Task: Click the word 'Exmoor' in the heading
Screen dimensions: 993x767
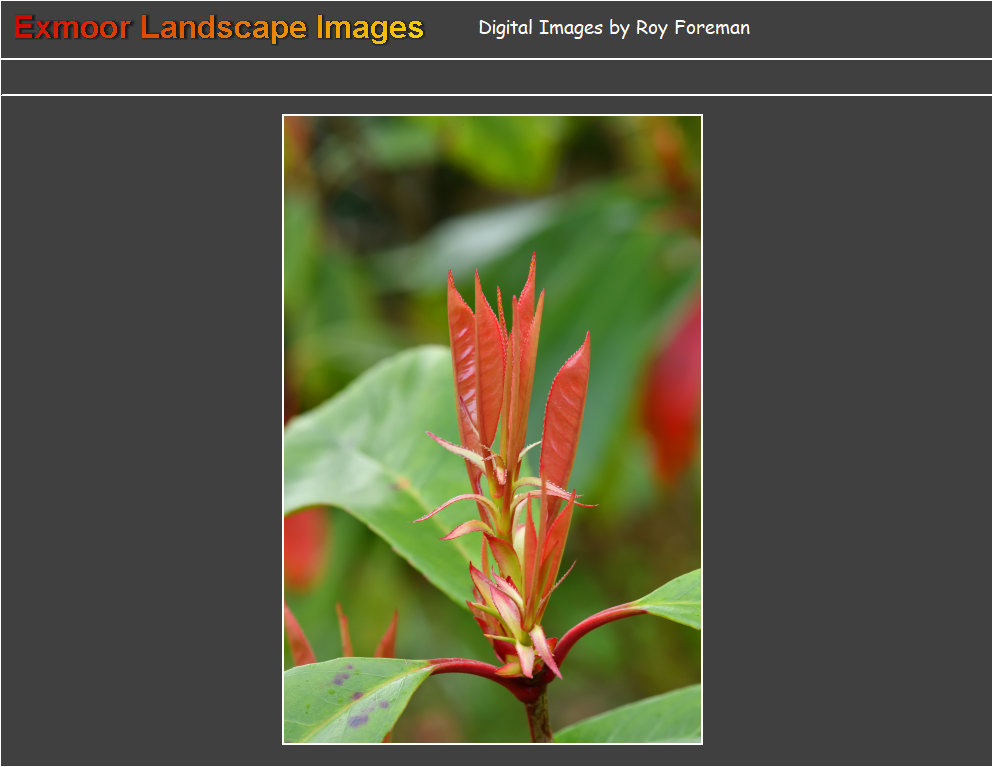Action: [72, 28]
